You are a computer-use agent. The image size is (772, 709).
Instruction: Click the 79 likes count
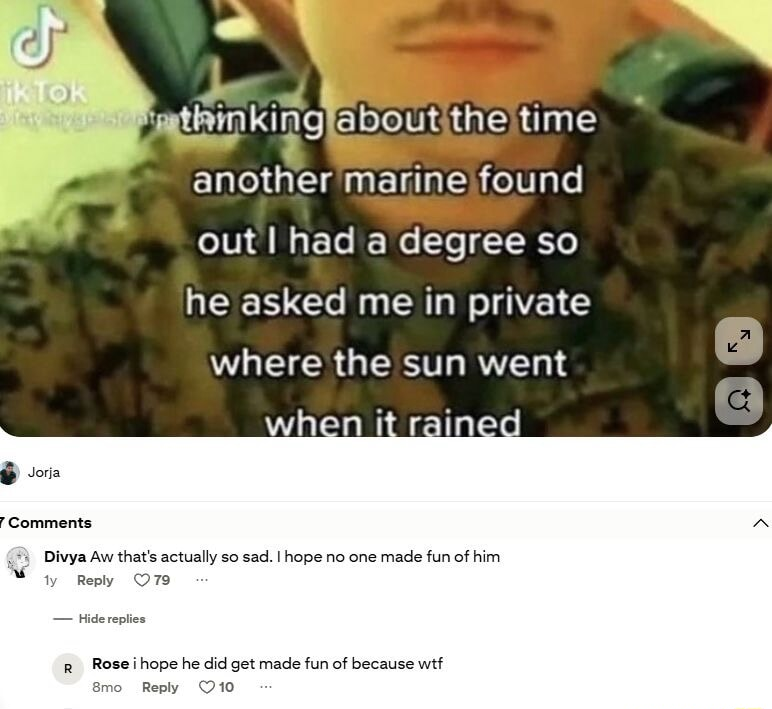(x=162, y=580)
